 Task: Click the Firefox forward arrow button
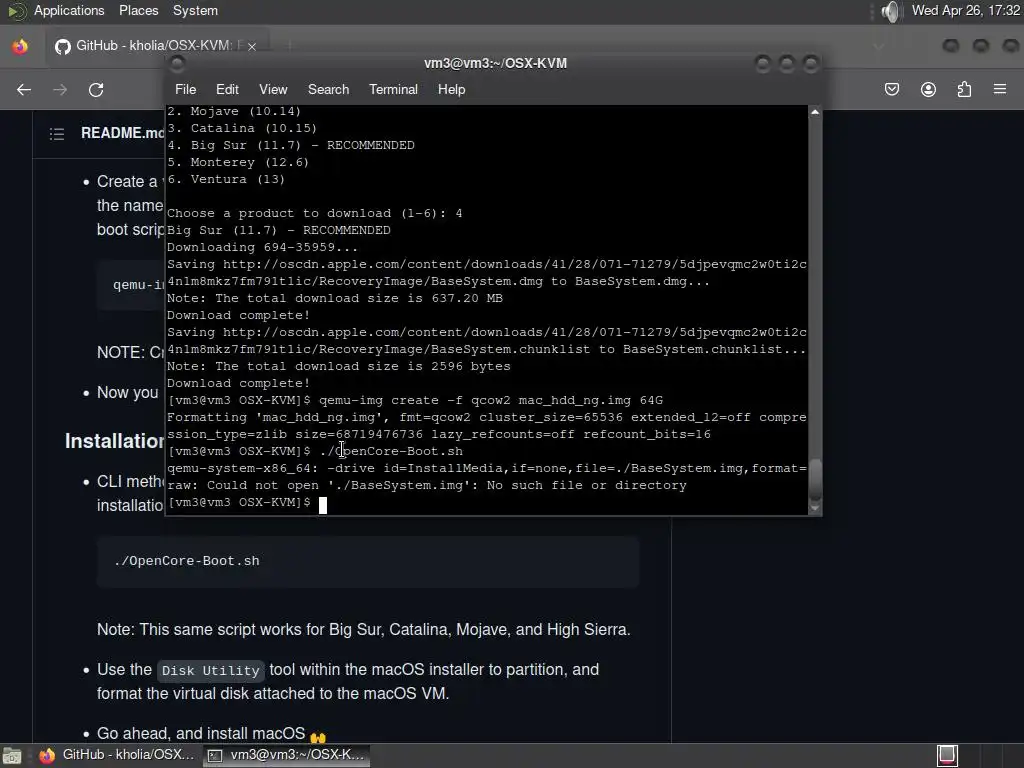[59, 89]
